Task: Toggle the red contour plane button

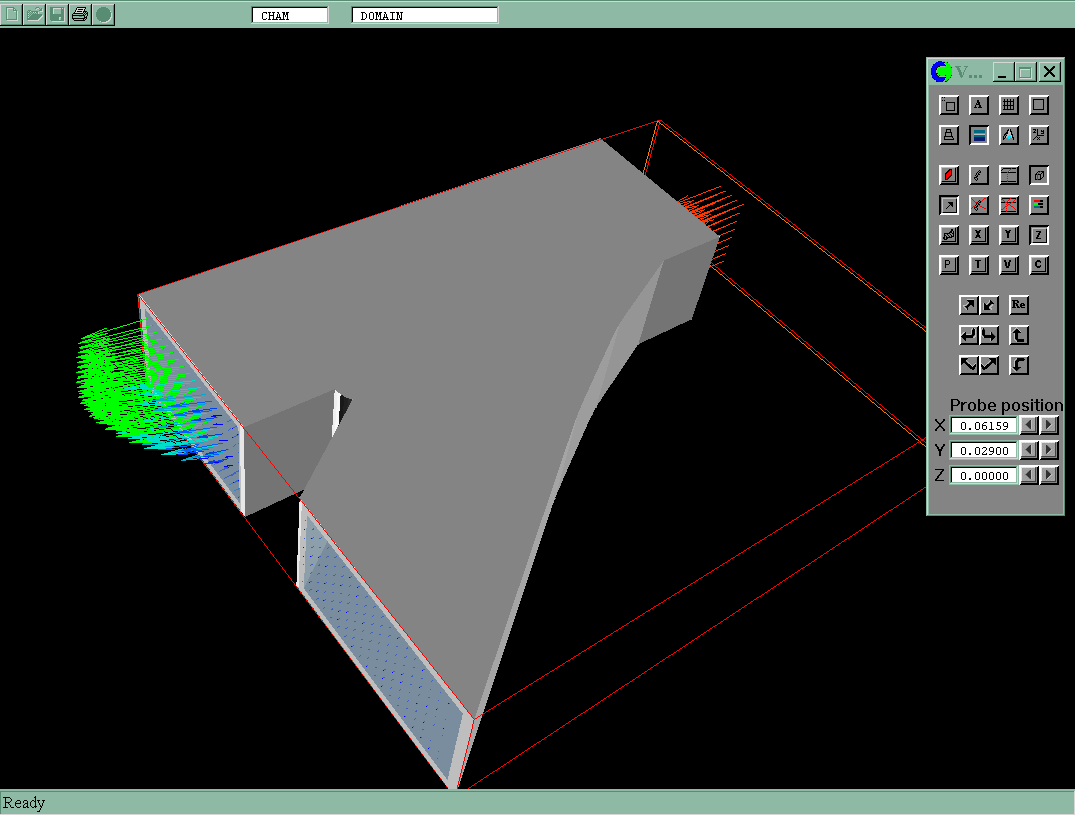Action: click(x=949, y=175)
